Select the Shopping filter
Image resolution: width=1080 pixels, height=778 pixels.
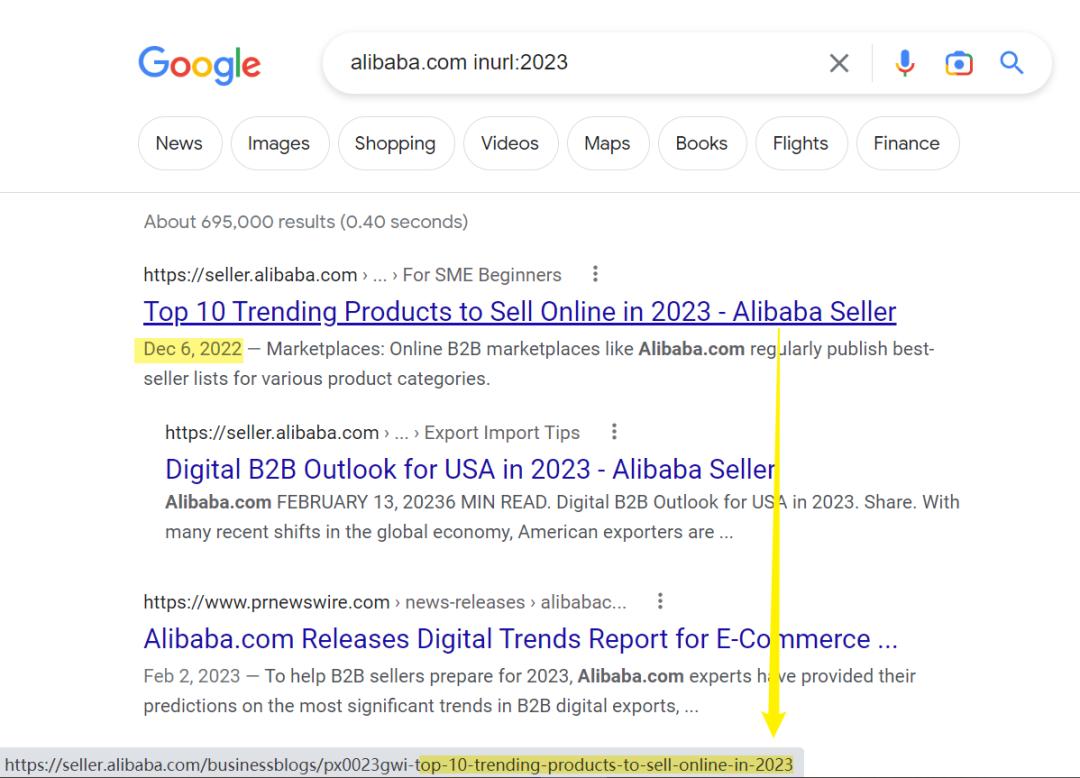click(395, 143)
